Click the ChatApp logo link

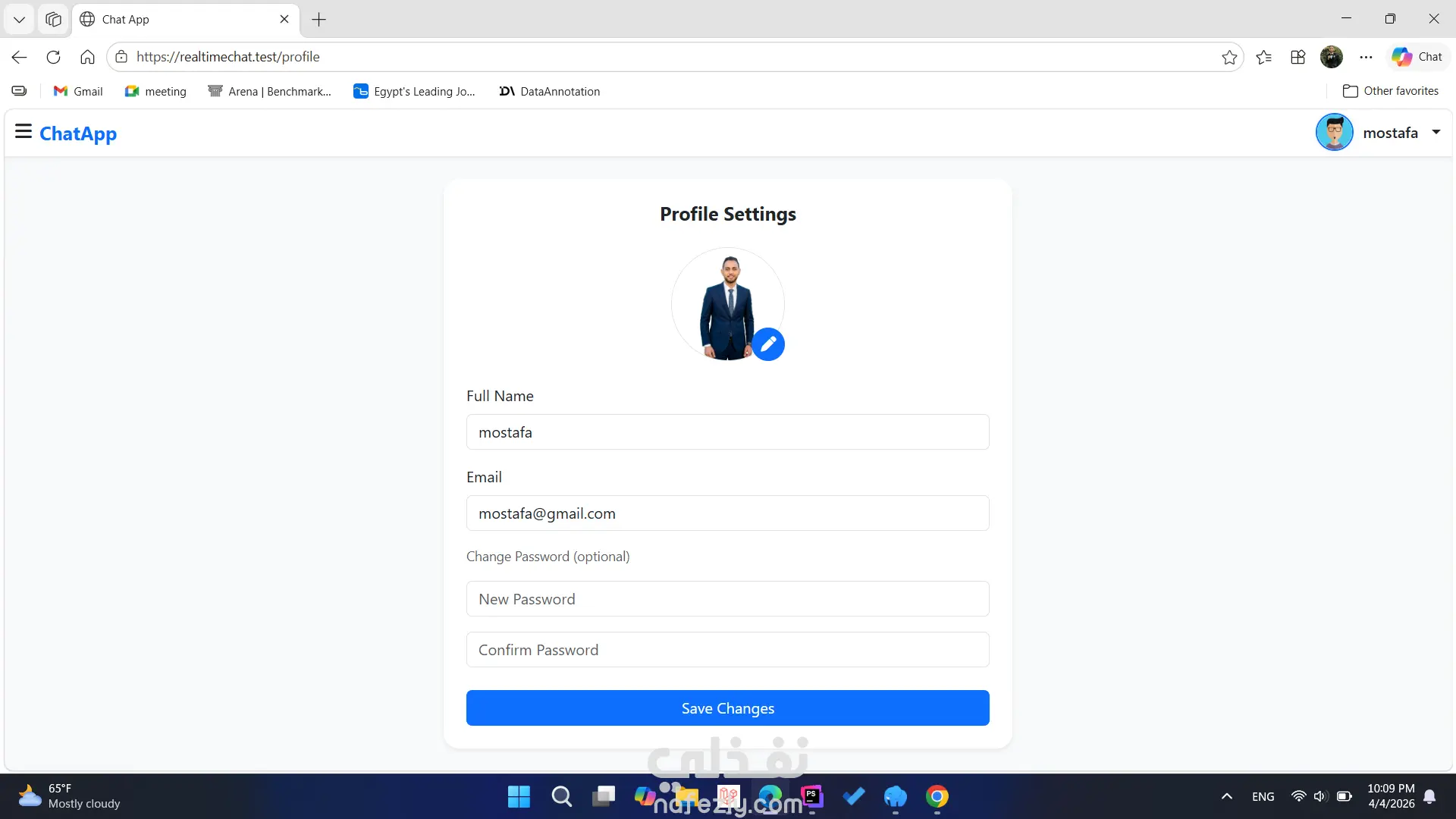click(78, 133)
